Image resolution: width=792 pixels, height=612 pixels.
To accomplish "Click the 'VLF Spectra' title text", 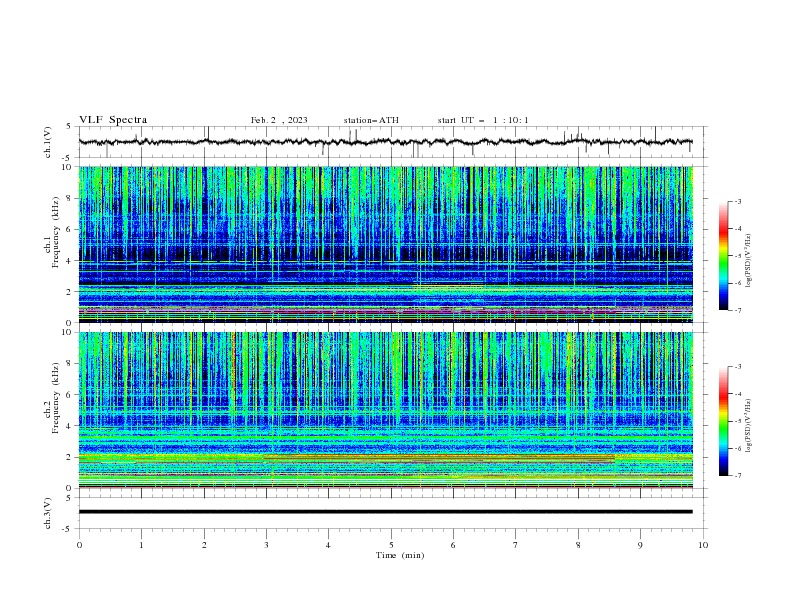I will tap(113, 120).
